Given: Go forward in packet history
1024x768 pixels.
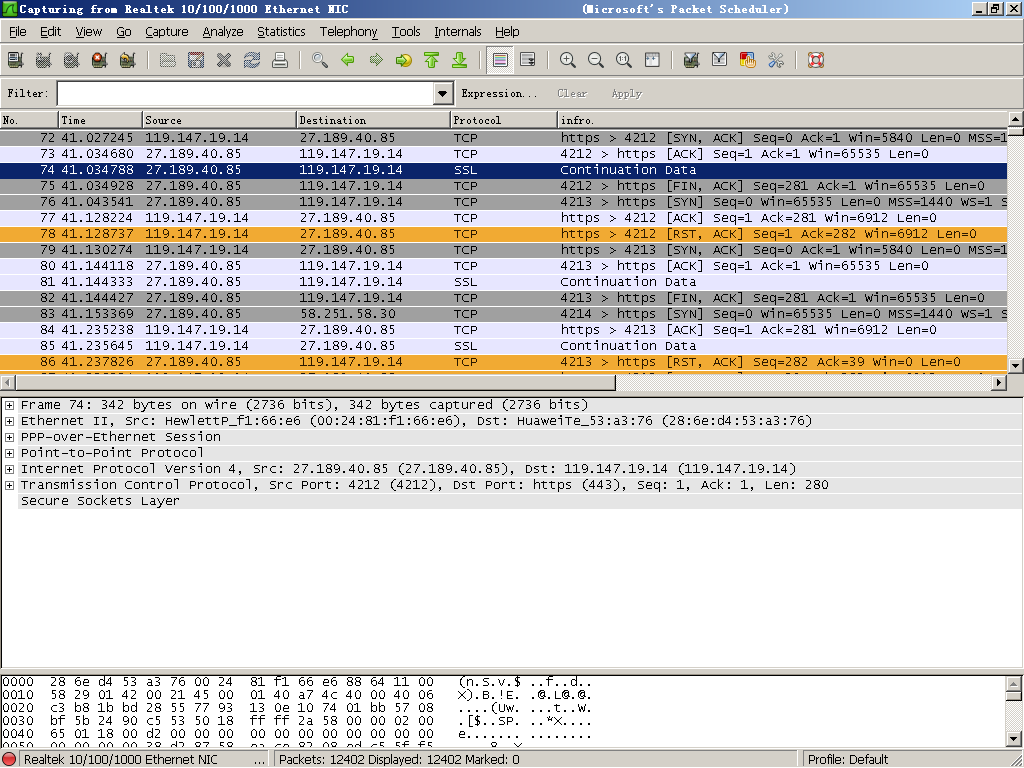Looking at the screenshot, I should [376, 60].
